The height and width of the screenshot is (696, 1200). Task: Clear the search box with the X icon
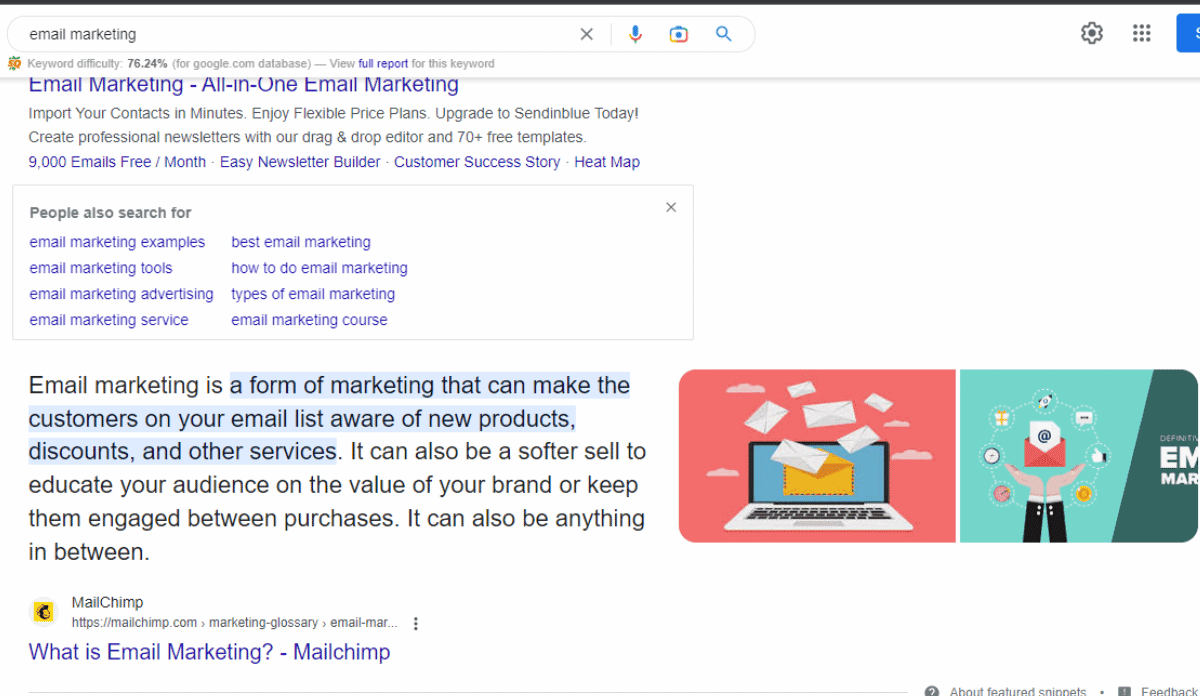point(587,34)
